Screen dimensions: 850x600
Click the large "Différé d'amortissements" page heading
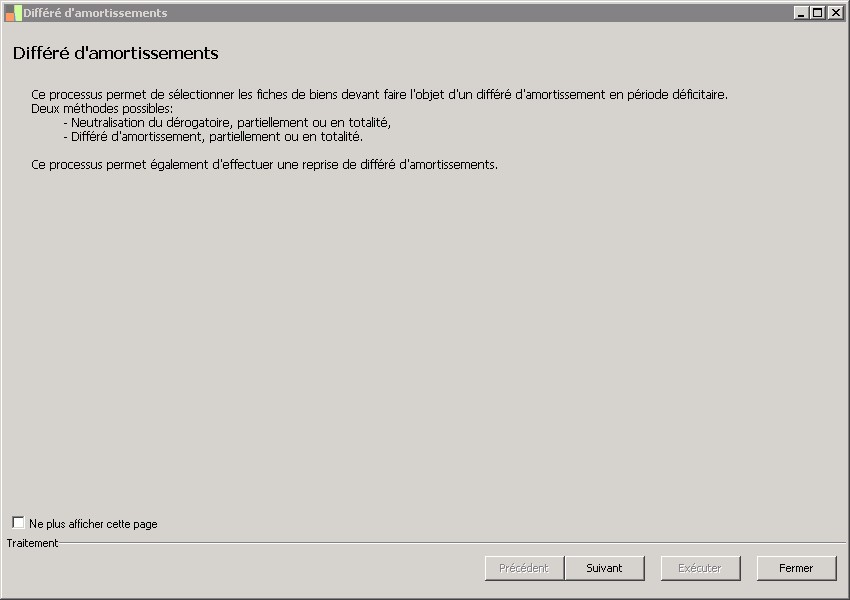coord(115,53)
